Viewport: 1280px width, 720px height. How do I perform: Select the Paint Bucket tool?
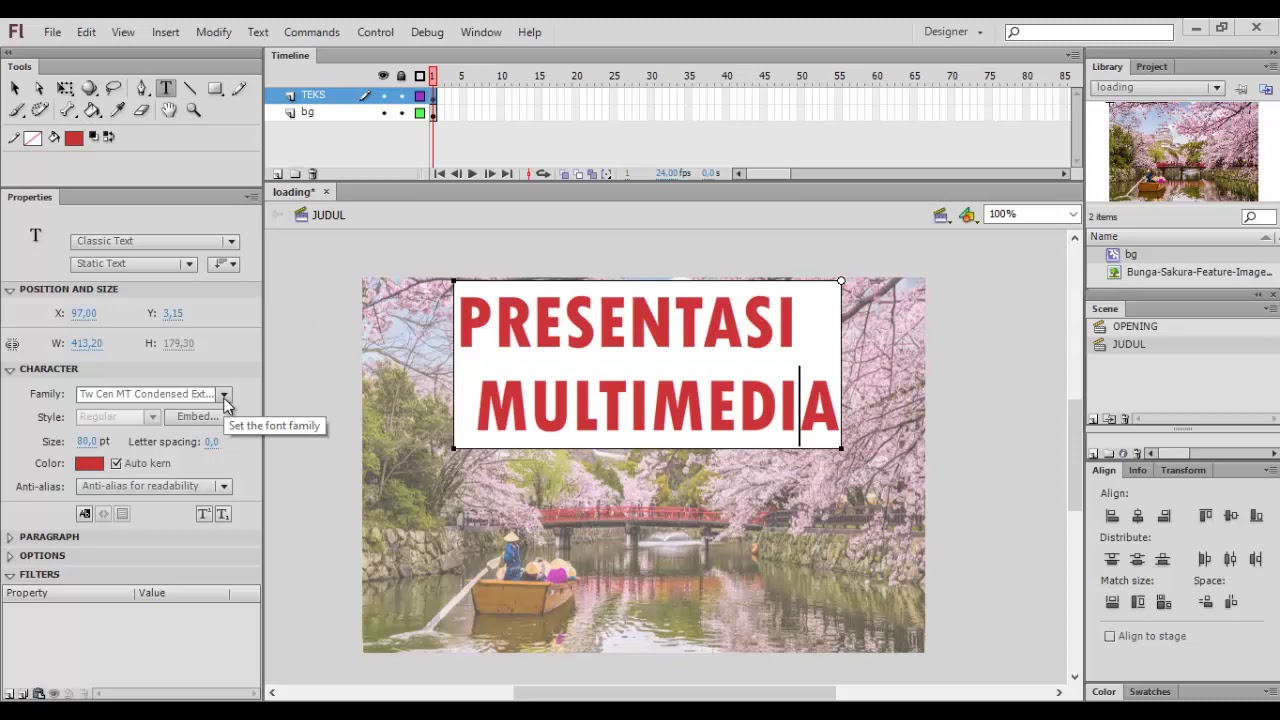pos(92,110)
